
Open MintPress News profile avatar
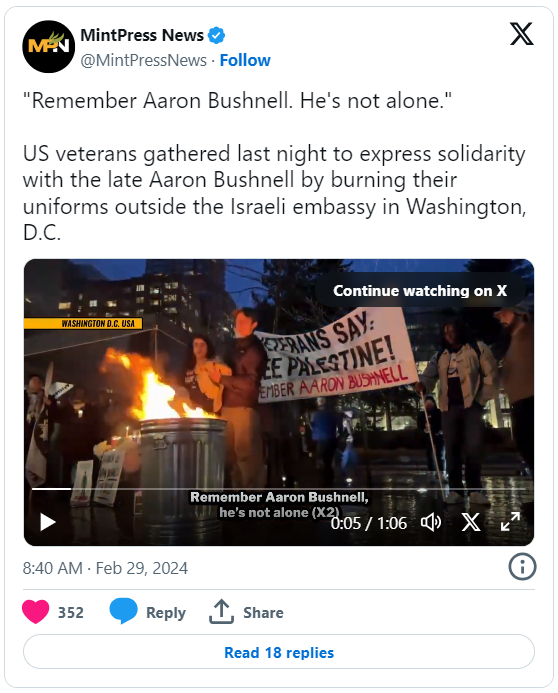click(x=49, y=46)
